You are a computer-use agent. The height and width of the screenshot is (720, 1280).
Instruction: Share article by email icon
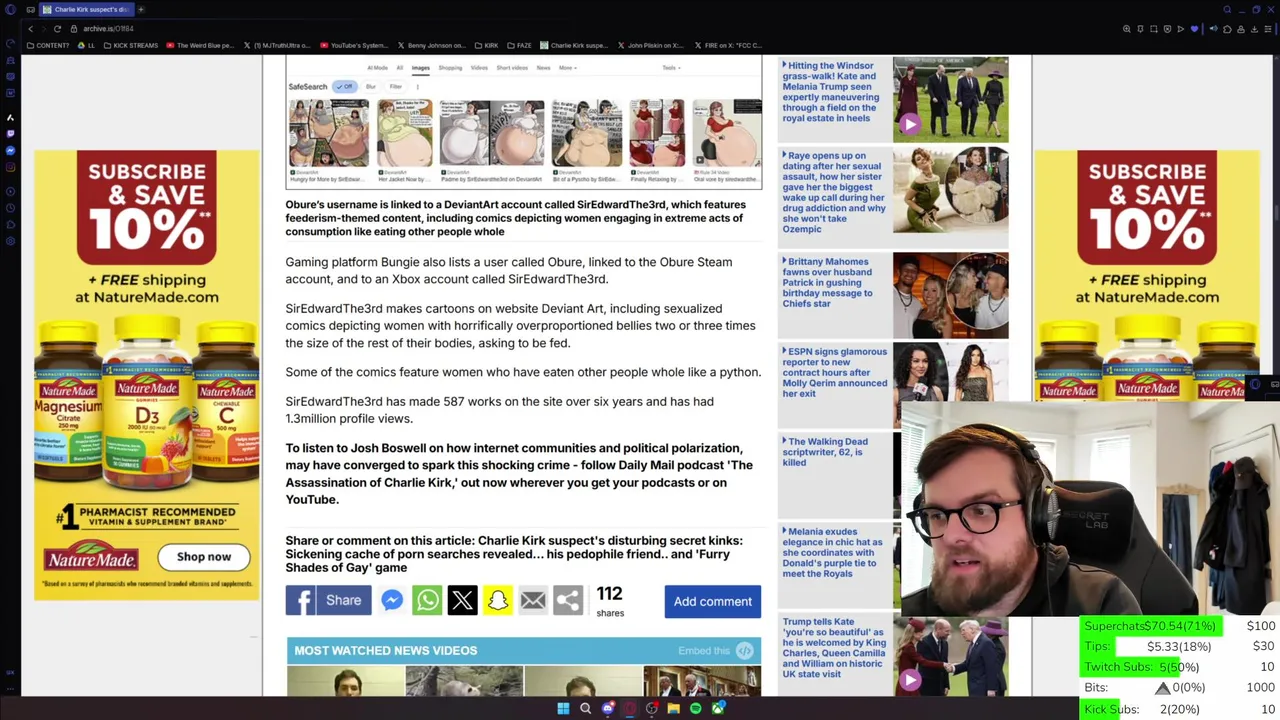pyautogui.click(x=532, y=600)
